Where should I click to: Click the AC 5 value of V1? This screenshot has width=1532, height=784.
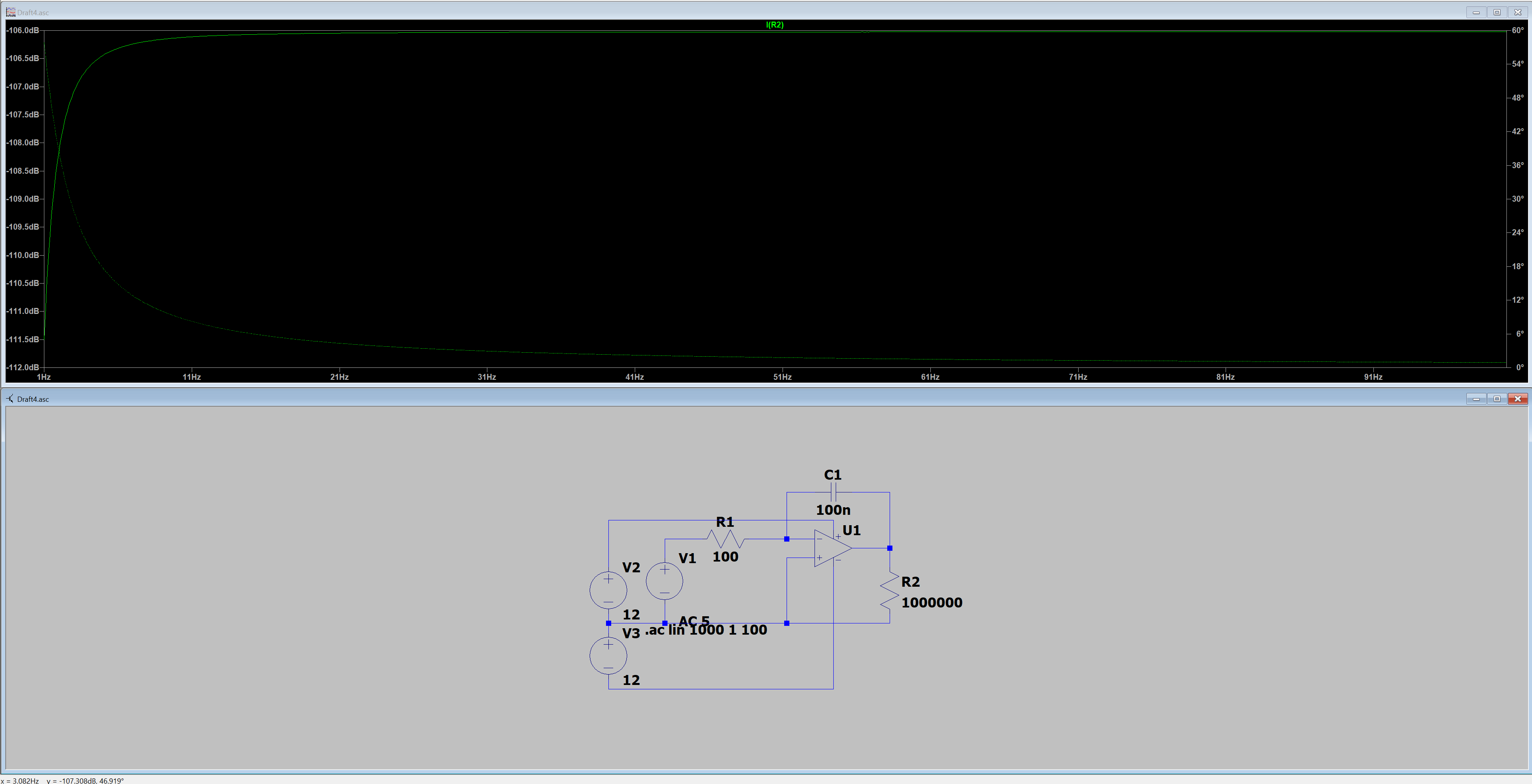[694, 621]
